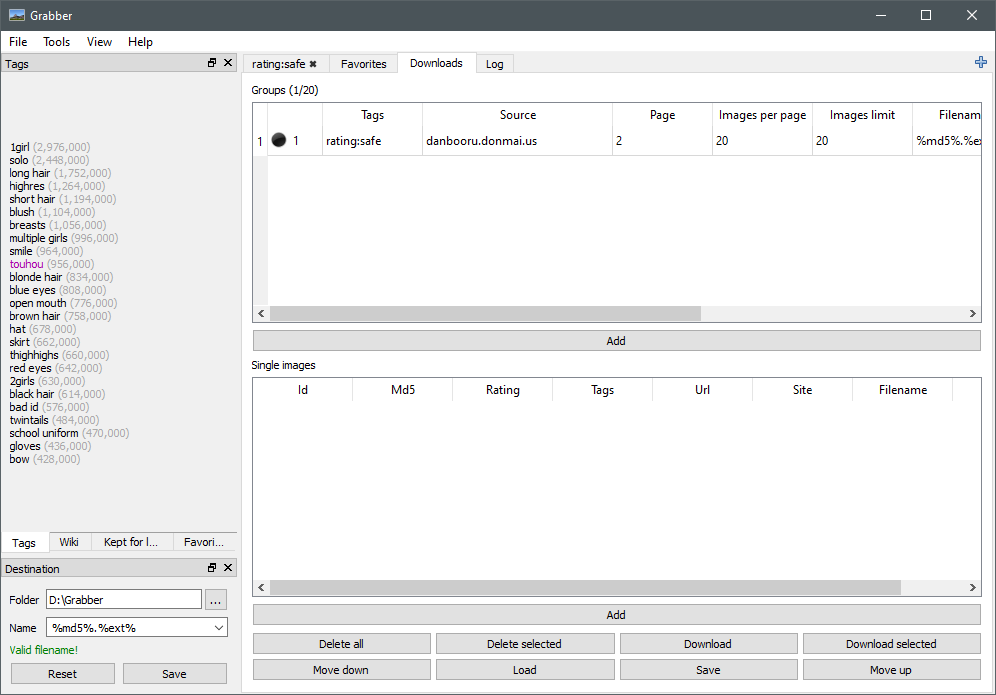Start downloads with Download button

[x=709, y=644]
